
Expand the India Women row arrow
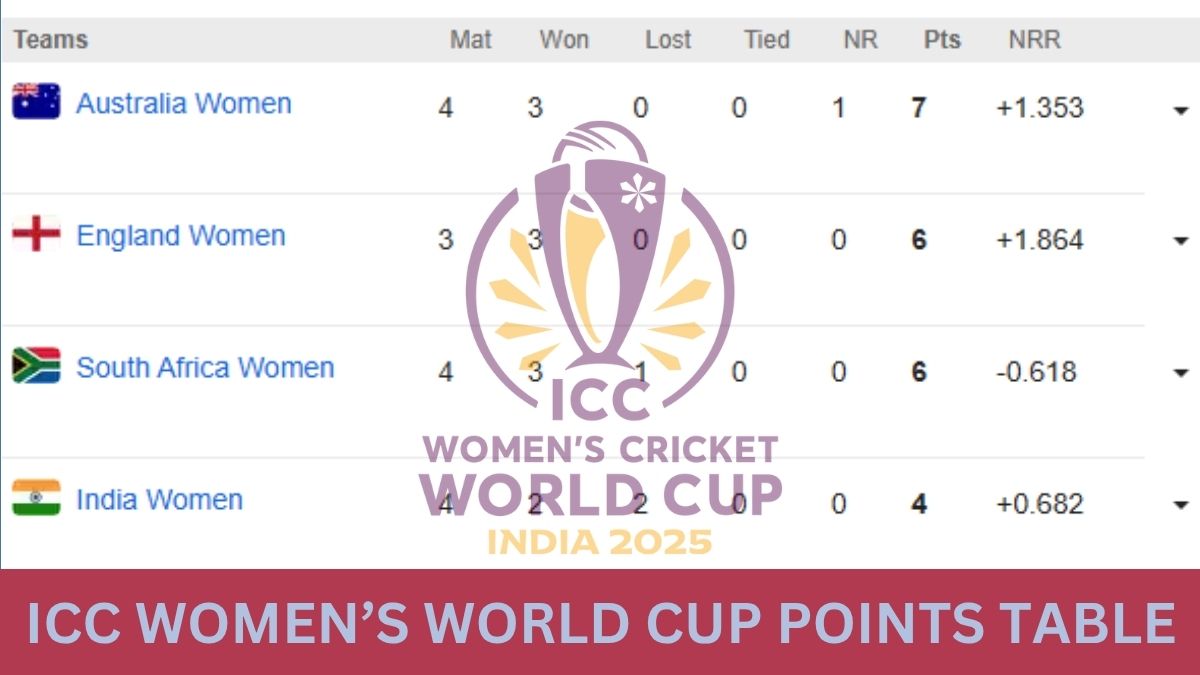(1181, 505)
